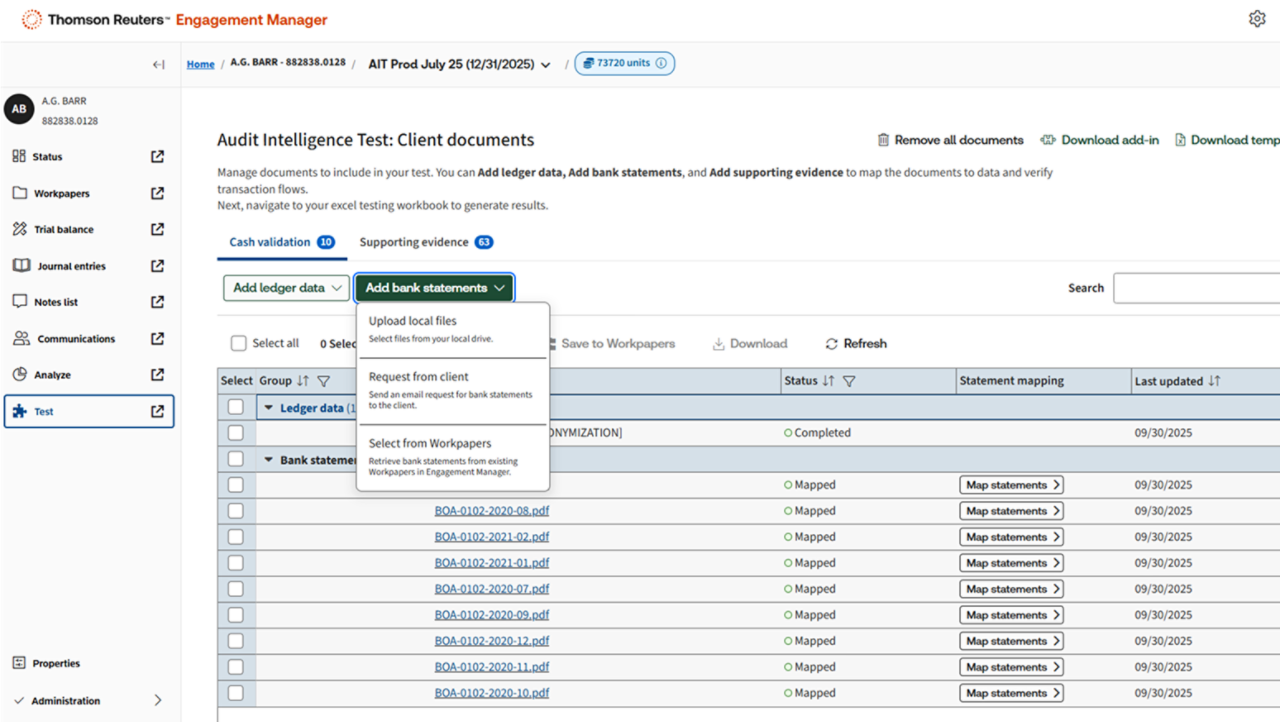1280x722 pixels.
Task: Filter the Group column
Action: (x=323, y=381)
